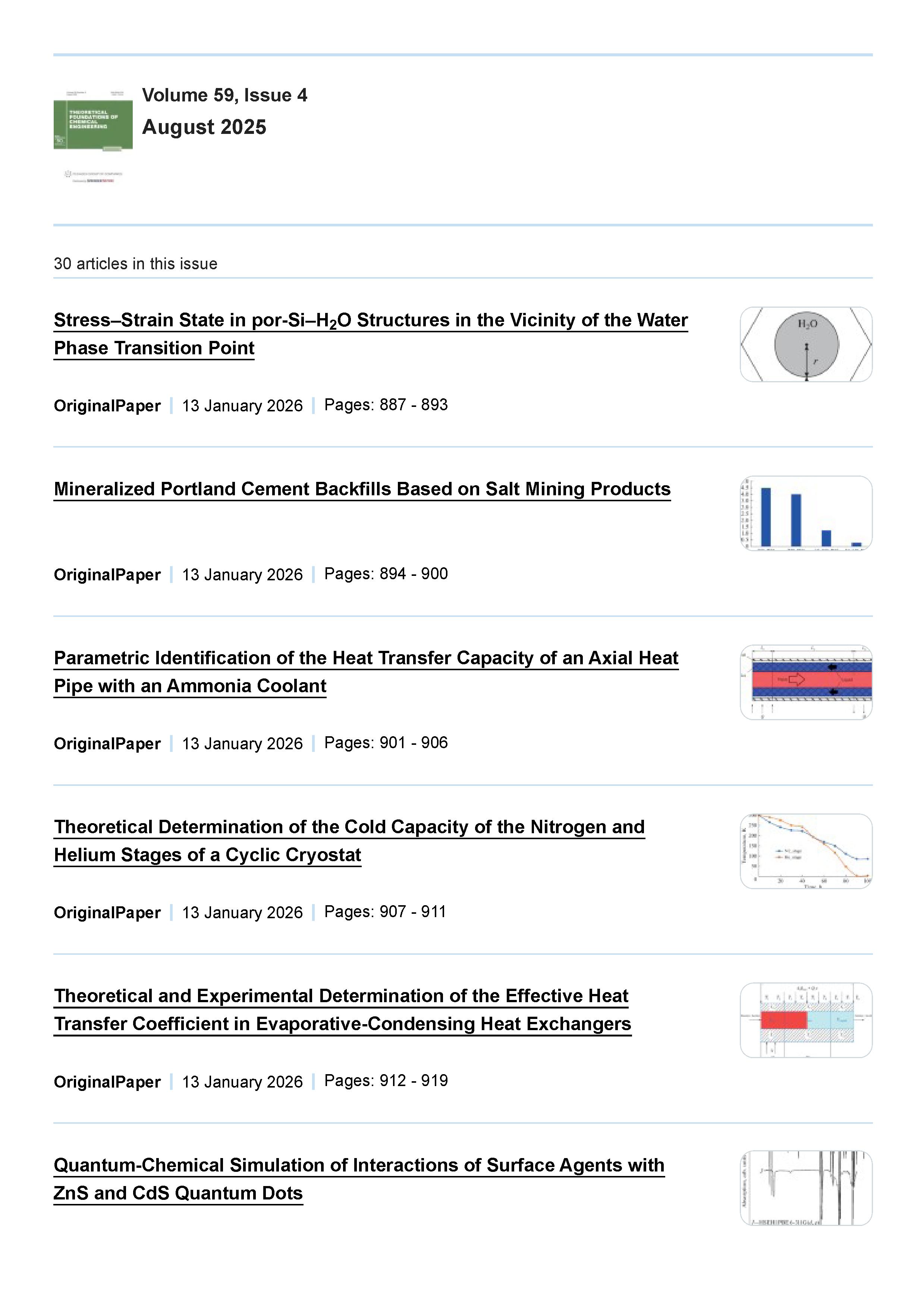Click the heat exchanger red-blue diagram thumbnail
Image resolution: width=924 pixels, height=1308 pixels.
point(805,1020)
